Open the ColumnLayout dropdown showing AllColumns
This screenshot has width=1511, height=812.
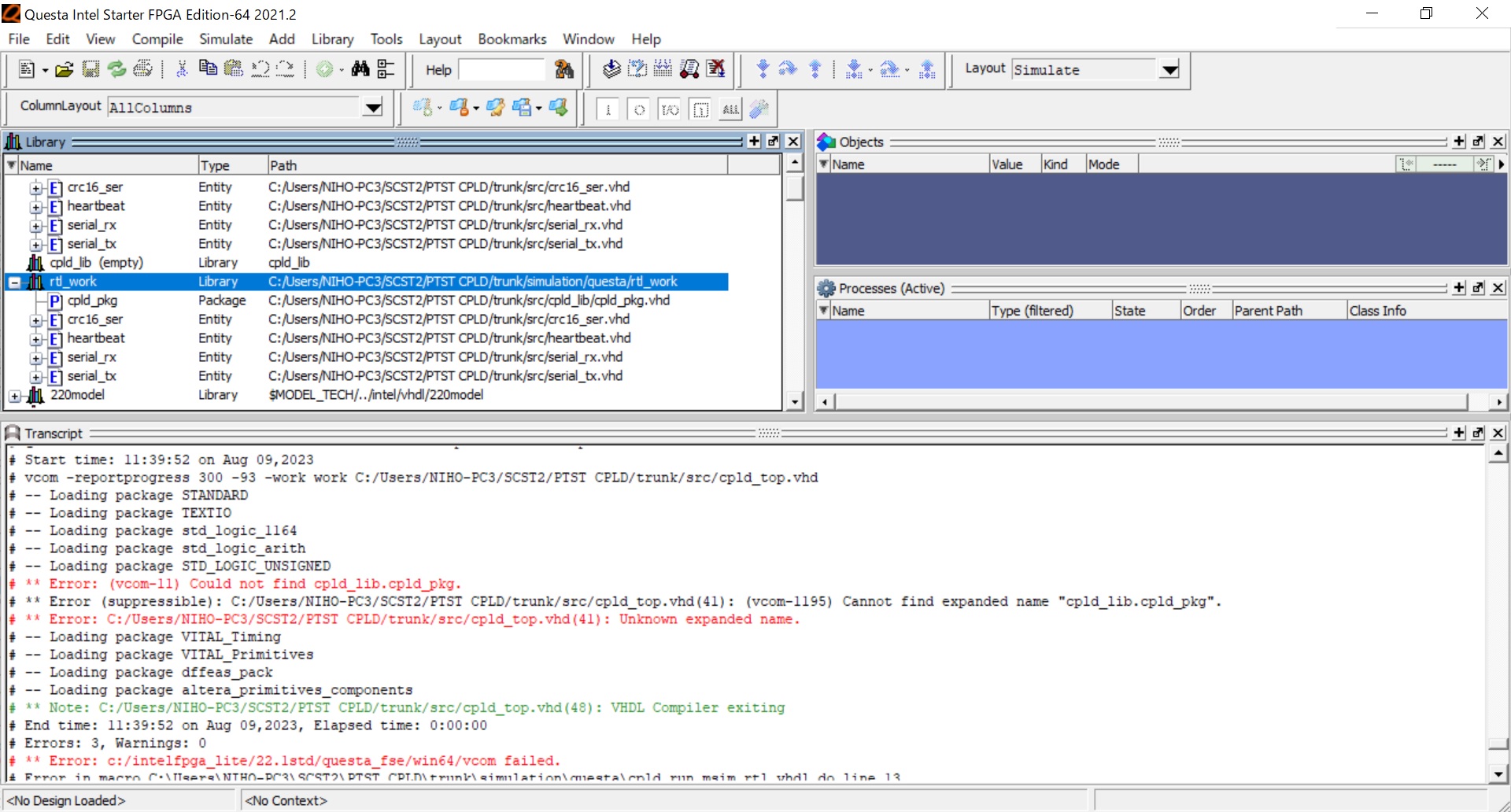tap(371, 108)
